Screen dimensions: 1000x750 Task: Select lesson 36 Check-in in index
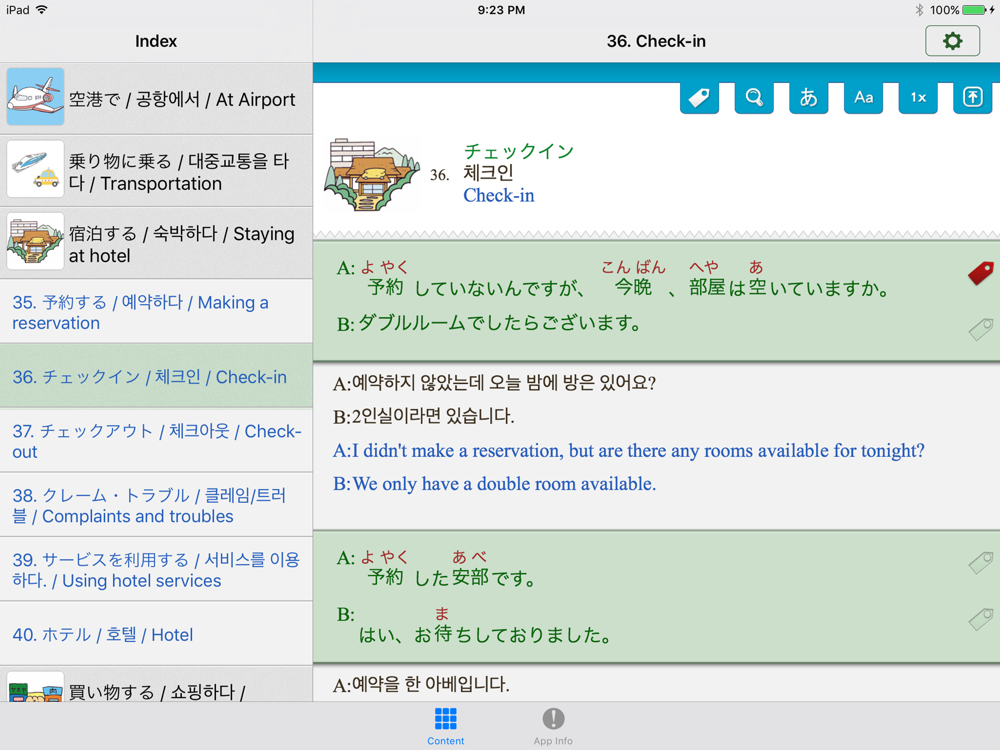tap(156, 376)
